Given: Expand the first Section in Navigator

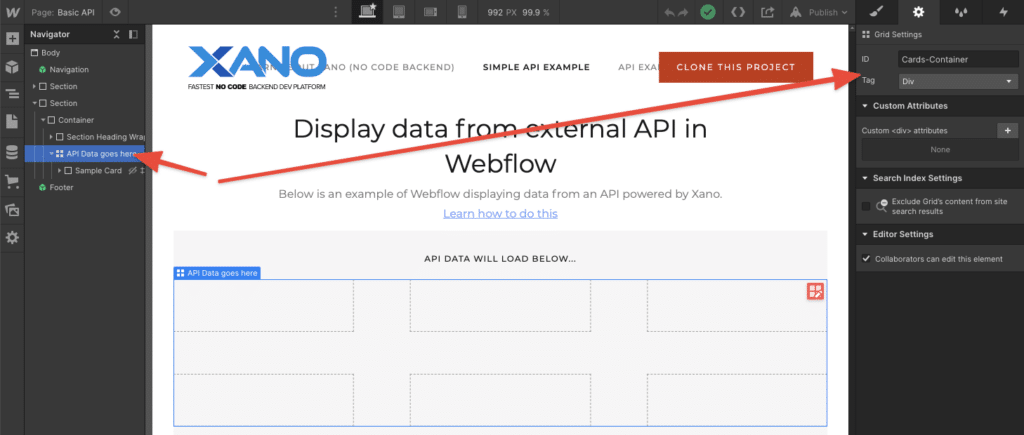Looking at the screenshot, I should [35, 86].
